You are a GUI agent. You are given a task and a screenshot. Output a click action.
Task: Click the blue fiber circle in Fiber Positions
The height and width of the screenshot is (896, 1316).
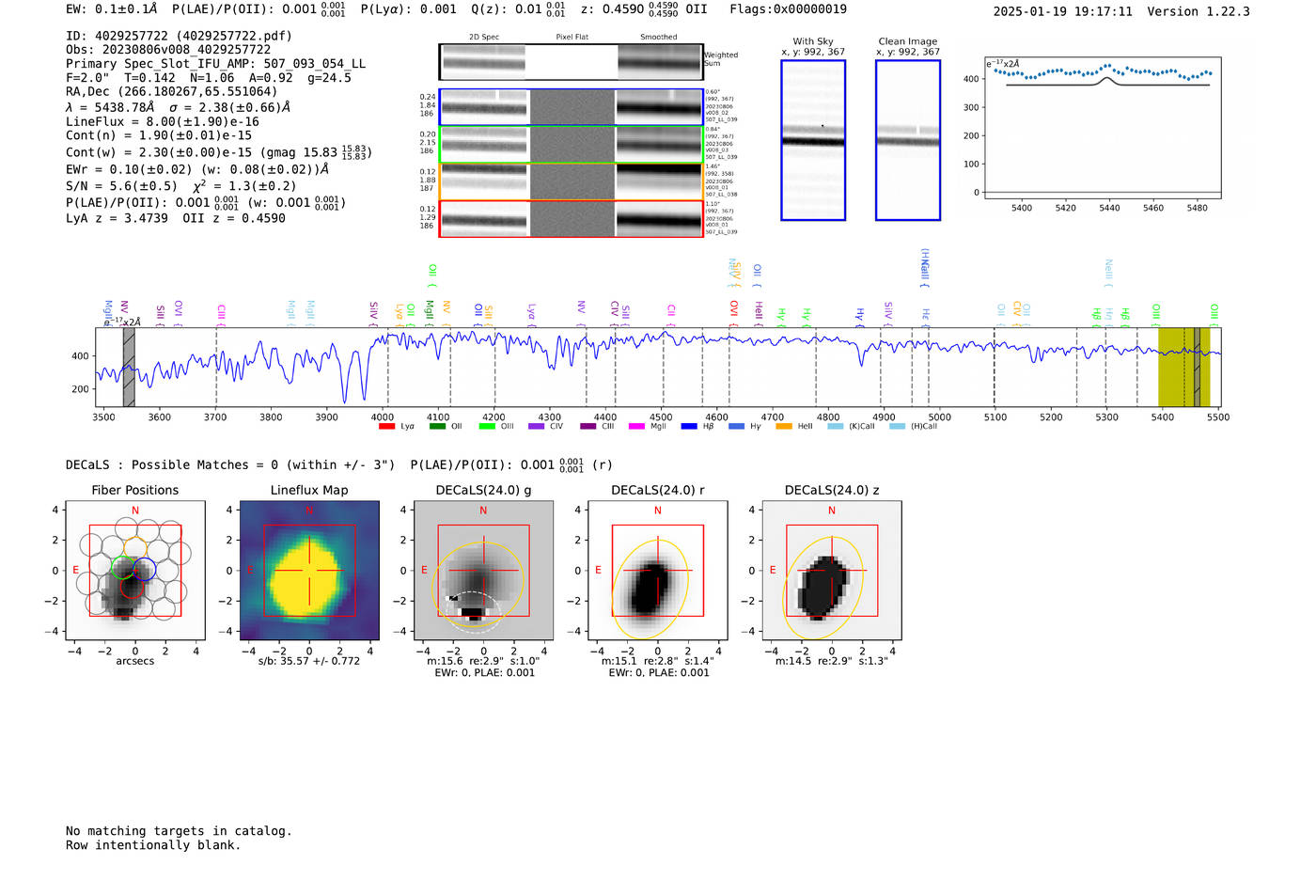pos(144,569)
